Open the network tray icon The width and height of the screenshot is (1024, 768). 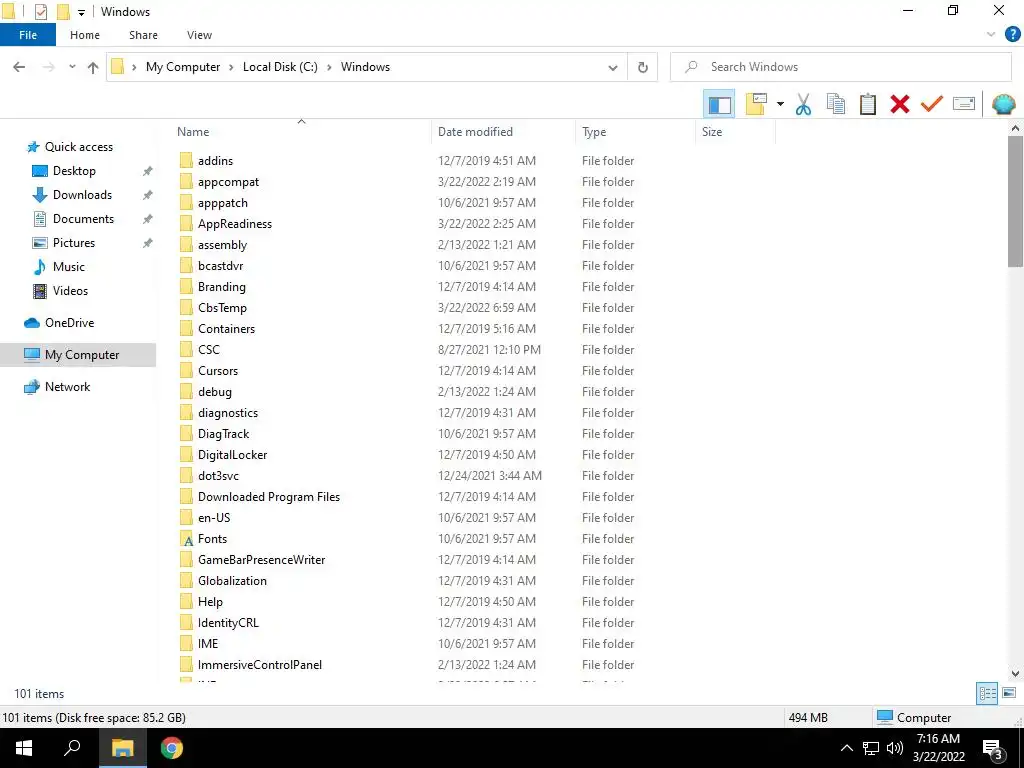coord(871,748)
